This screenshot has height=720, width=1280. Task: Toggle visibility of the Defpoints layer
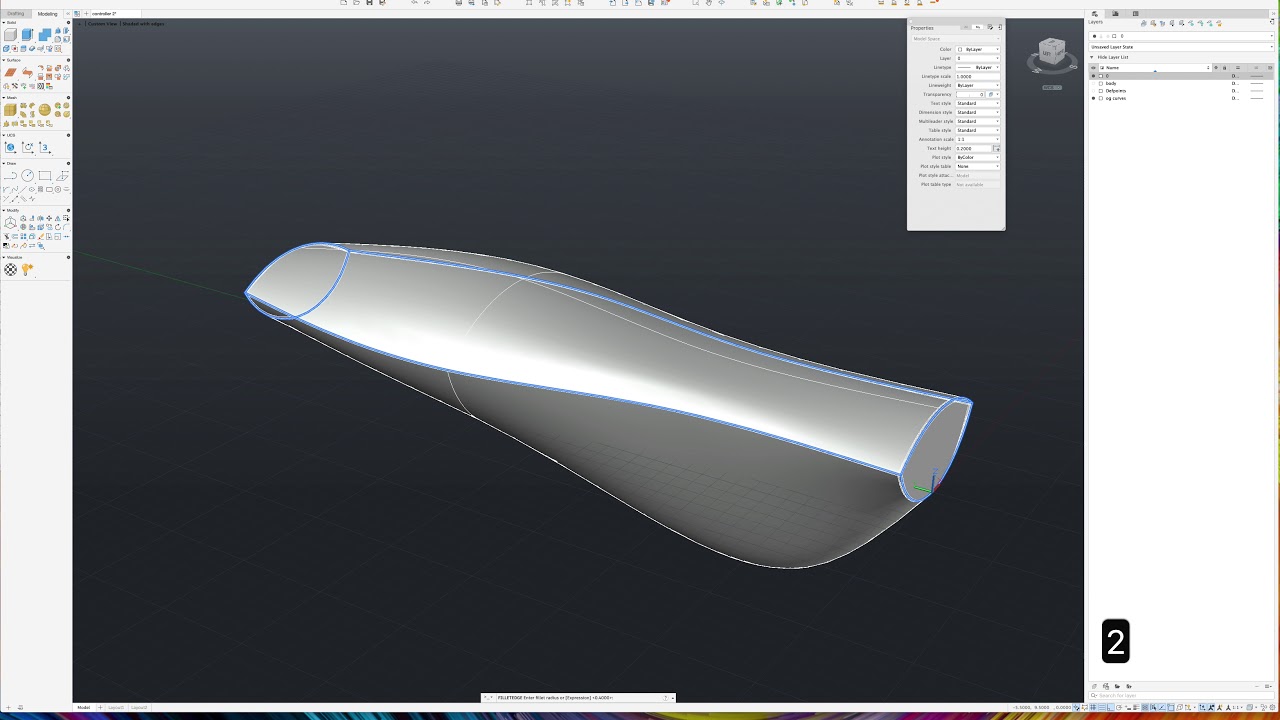(x=1093, y=90)
